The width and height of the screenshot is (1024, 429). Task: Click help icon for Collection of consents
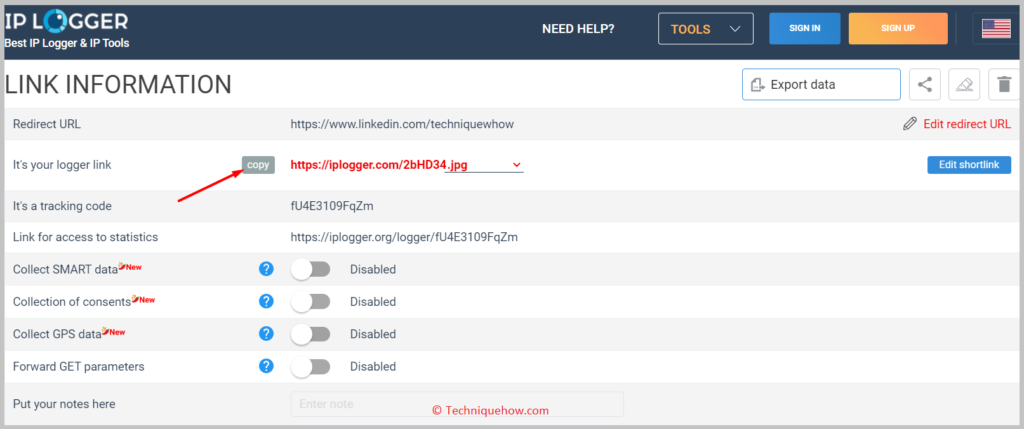pyautogui.click(x=266, y=301)
